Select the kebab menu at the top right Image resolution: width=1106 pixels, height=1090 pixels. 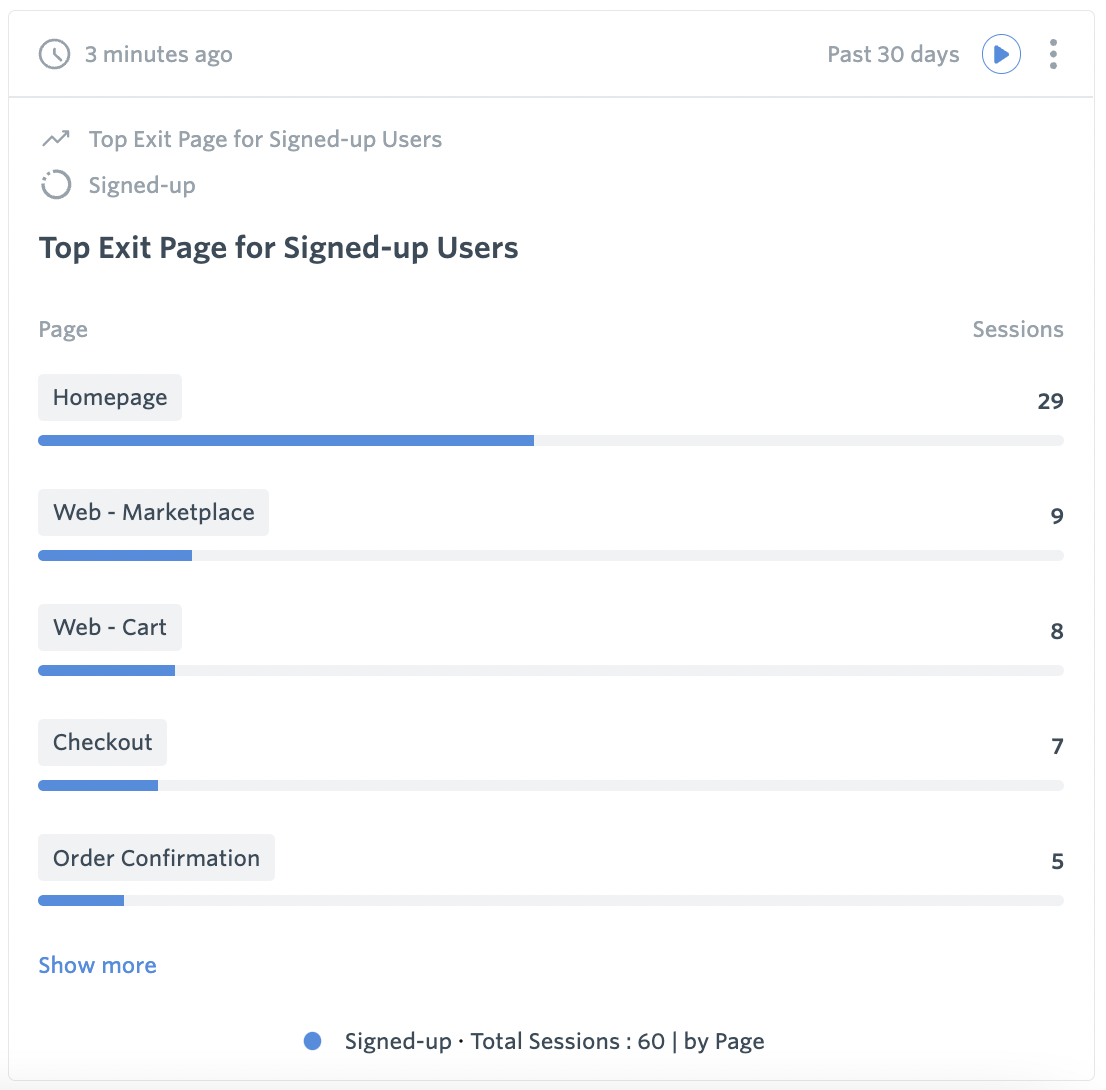click(x=1053, y=54)
